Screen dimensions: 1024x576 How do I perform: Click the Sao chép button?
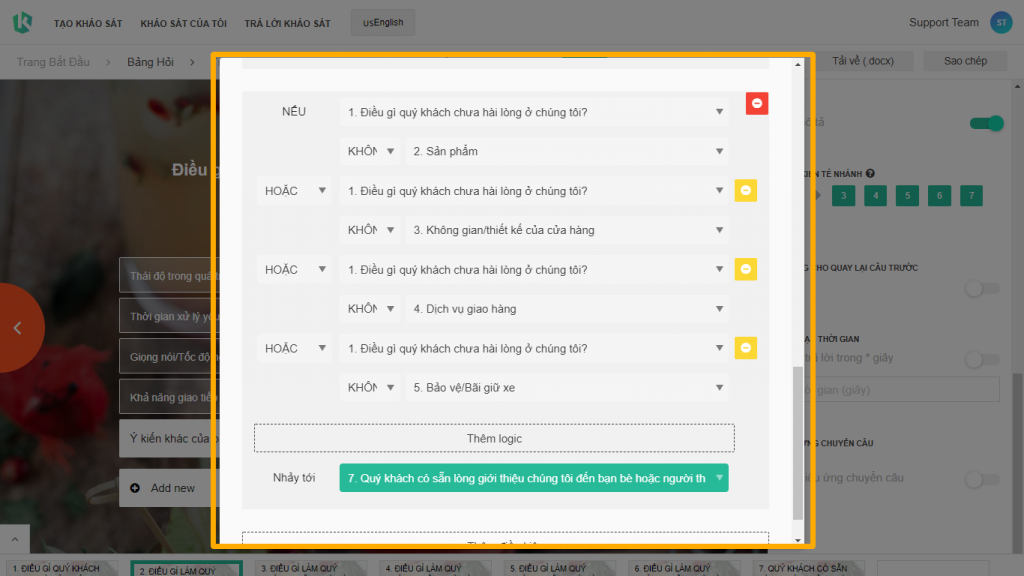point(965,61)
